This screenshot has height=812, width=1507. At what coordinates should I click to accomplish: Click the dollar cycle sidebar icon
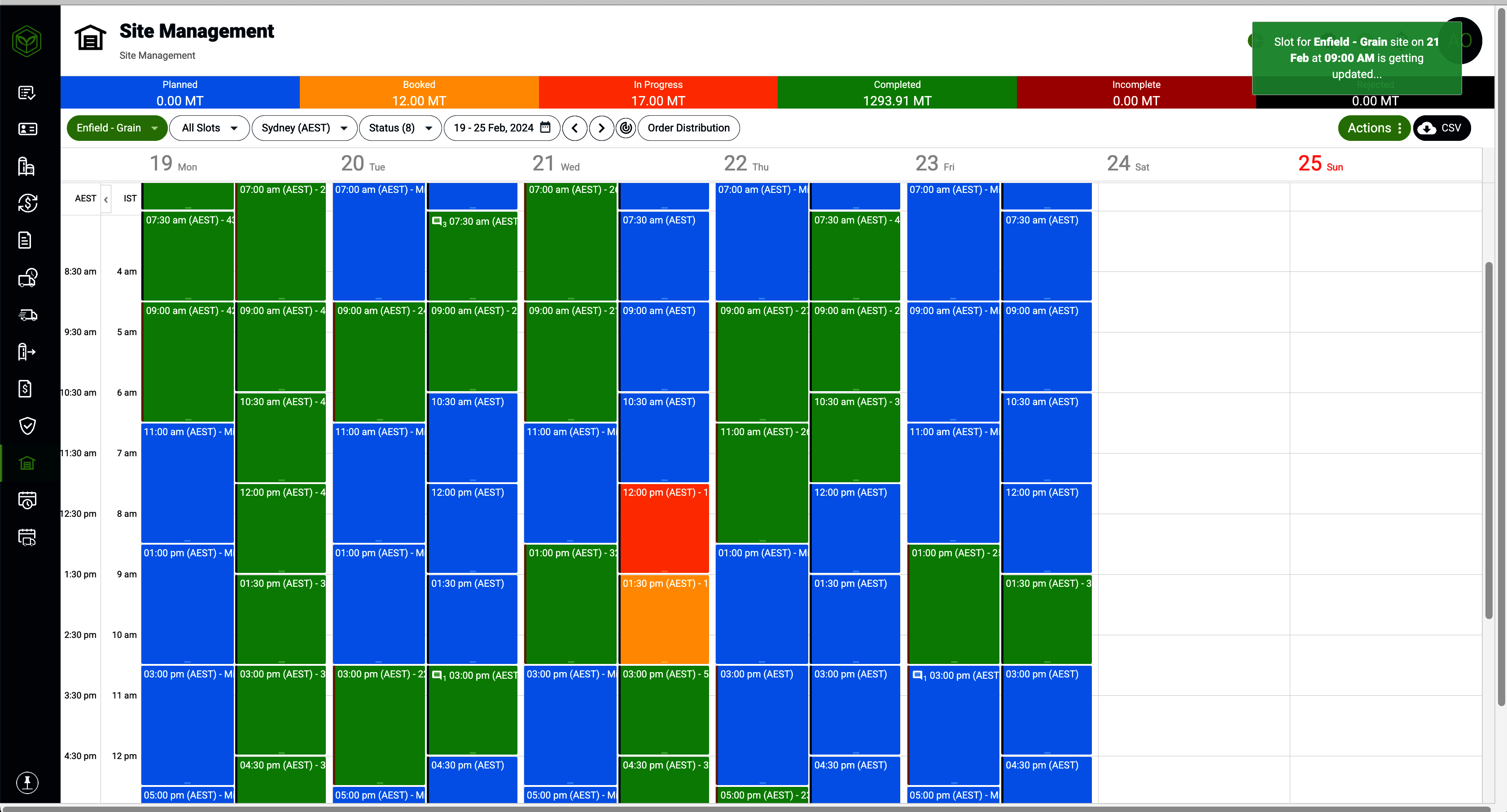point(27,203)
